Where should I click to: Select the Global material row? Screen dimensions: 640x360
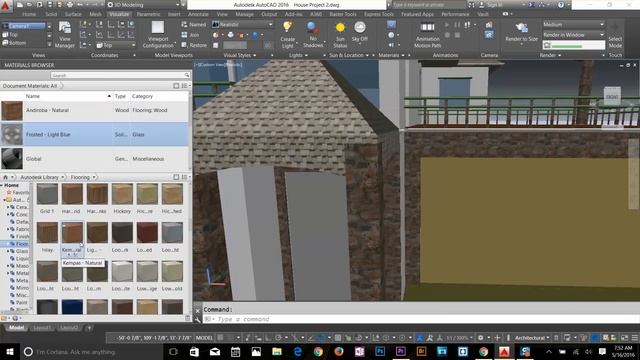click(95, 159)
